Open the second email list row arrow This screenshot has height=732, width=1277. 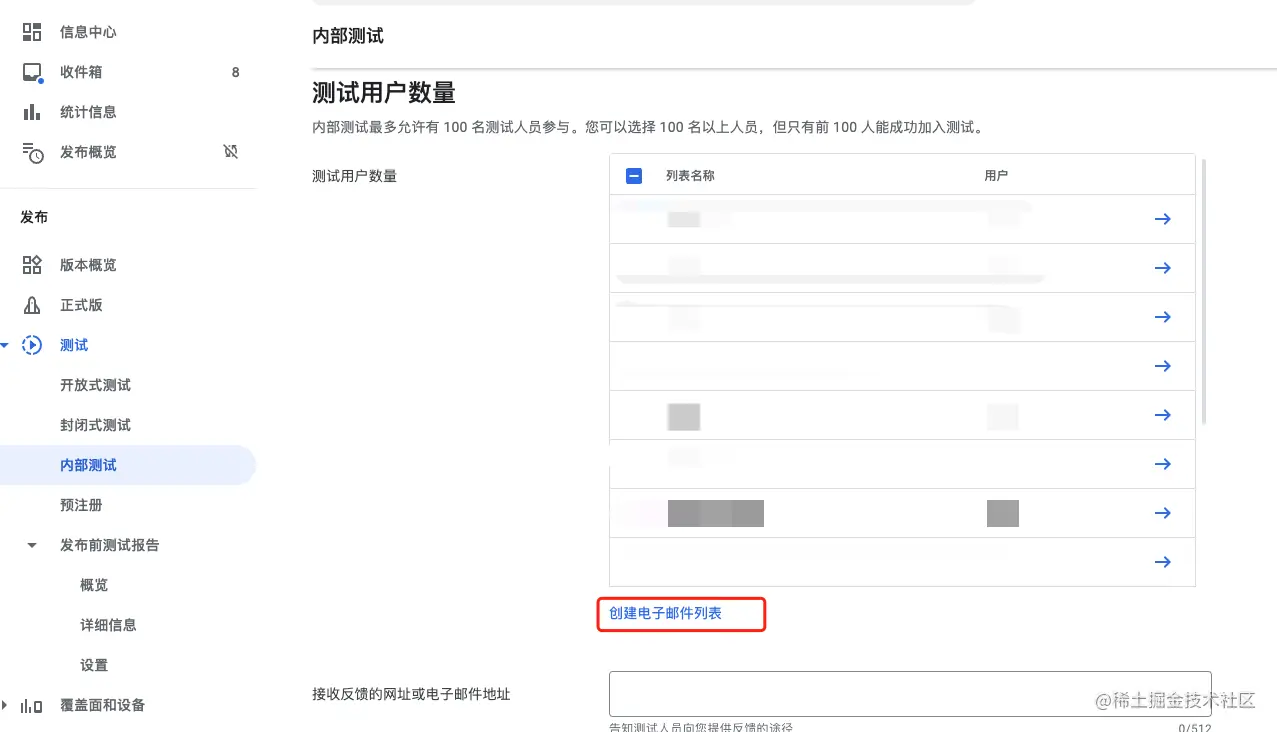tap(1162, 268)
